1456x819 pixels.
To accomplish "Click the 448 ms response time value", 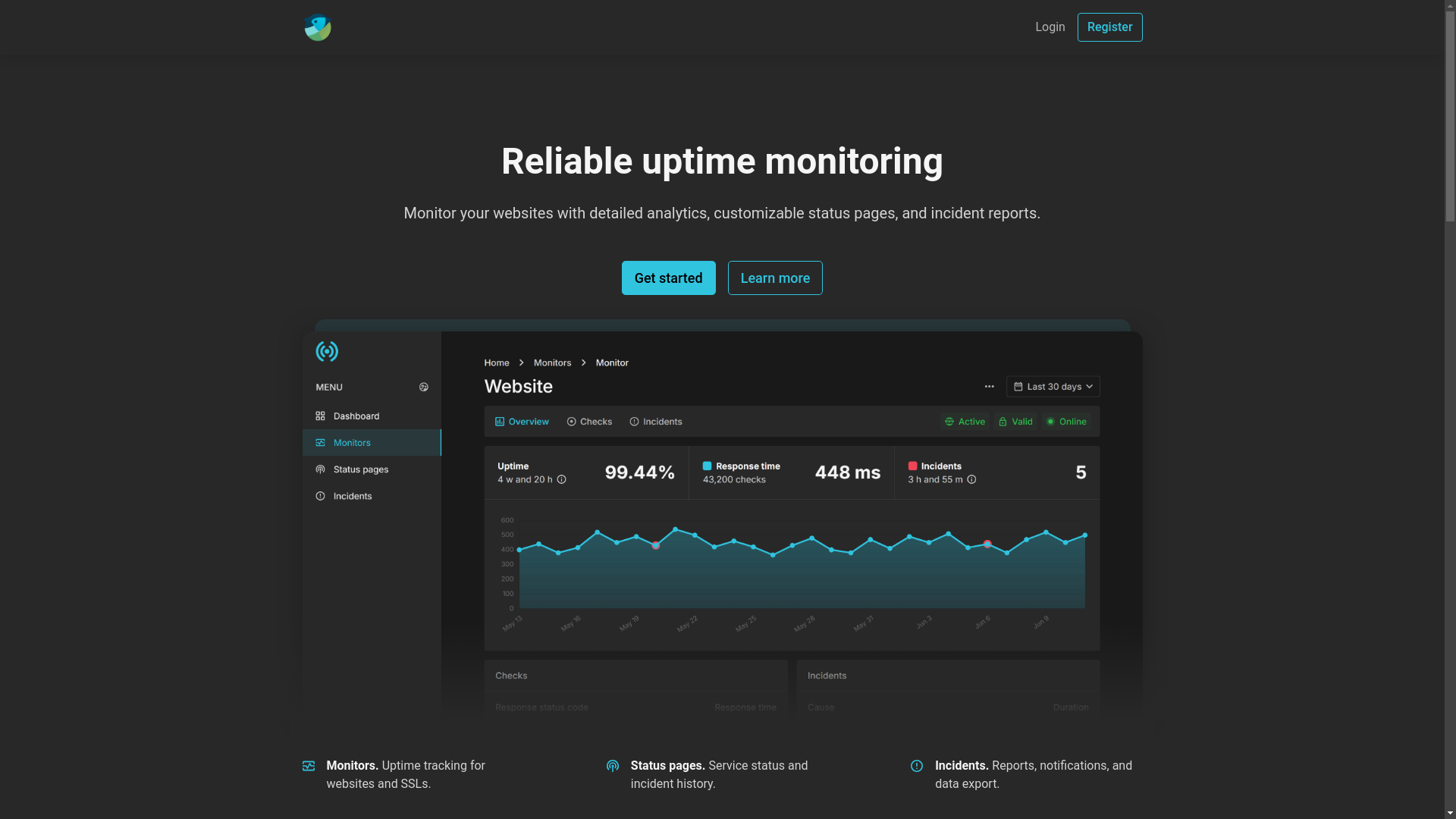I will [x=848, y=472].
